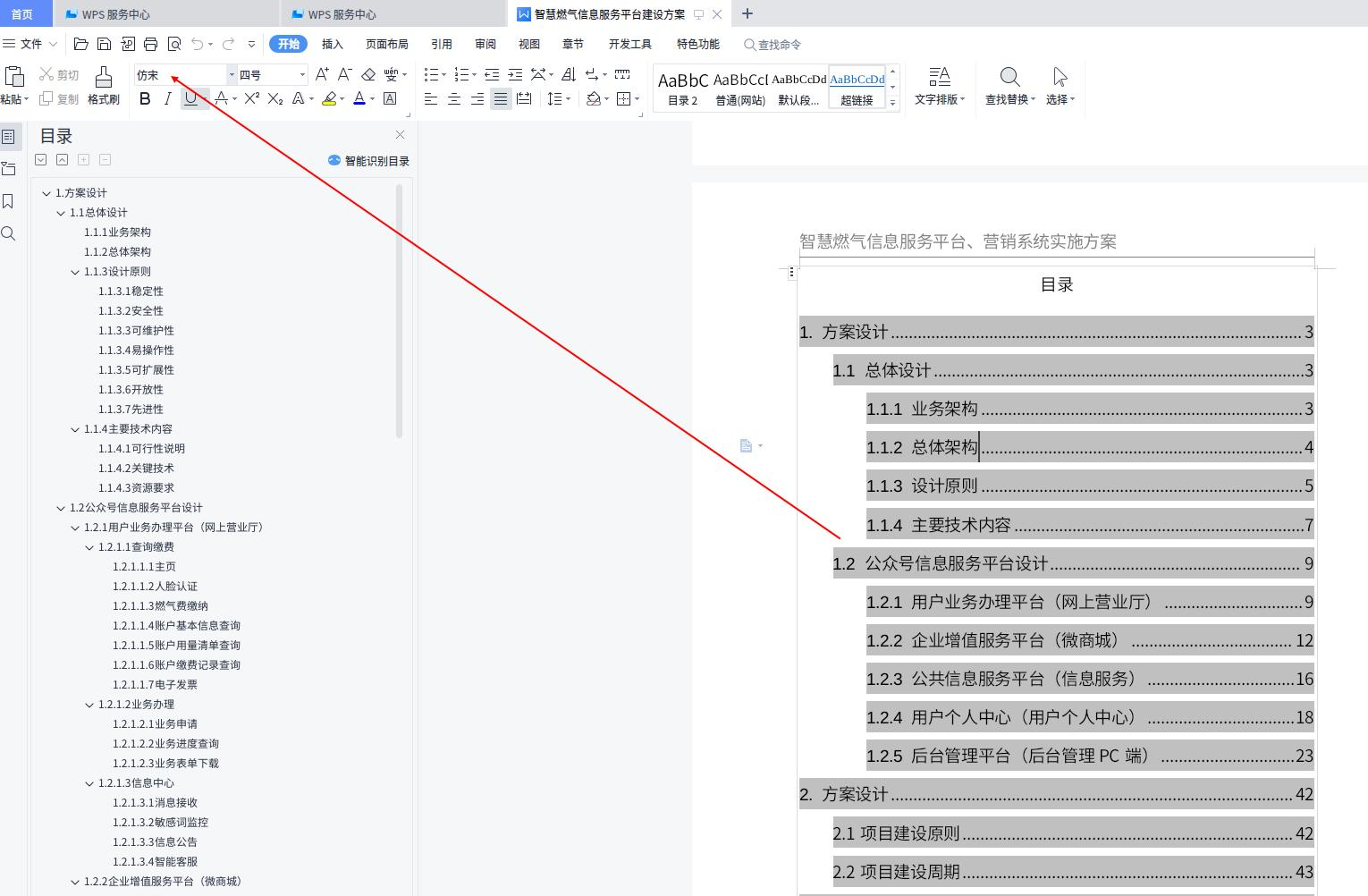Toggle the outline panel sidebar icon
1368x896 pixels.
[9, 137]
